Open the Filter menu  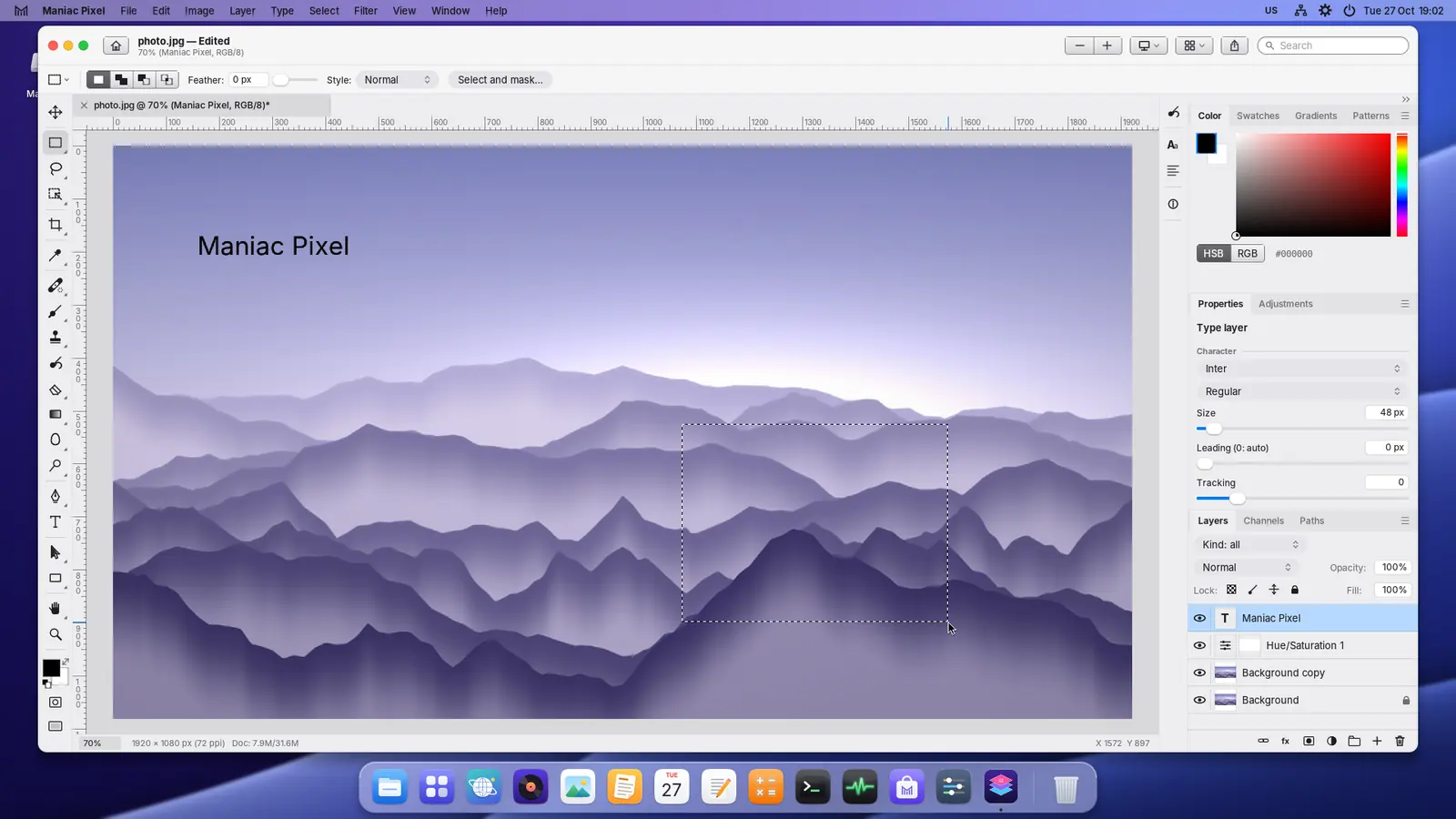(x=366, y=11)
